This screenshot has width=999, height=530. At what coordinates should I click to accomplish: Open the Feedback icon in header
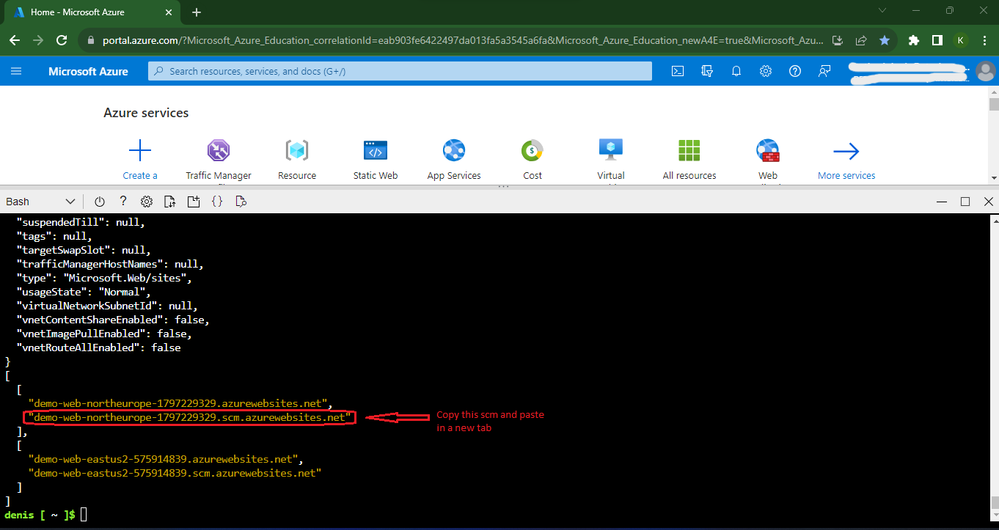(x=824, y=71)
